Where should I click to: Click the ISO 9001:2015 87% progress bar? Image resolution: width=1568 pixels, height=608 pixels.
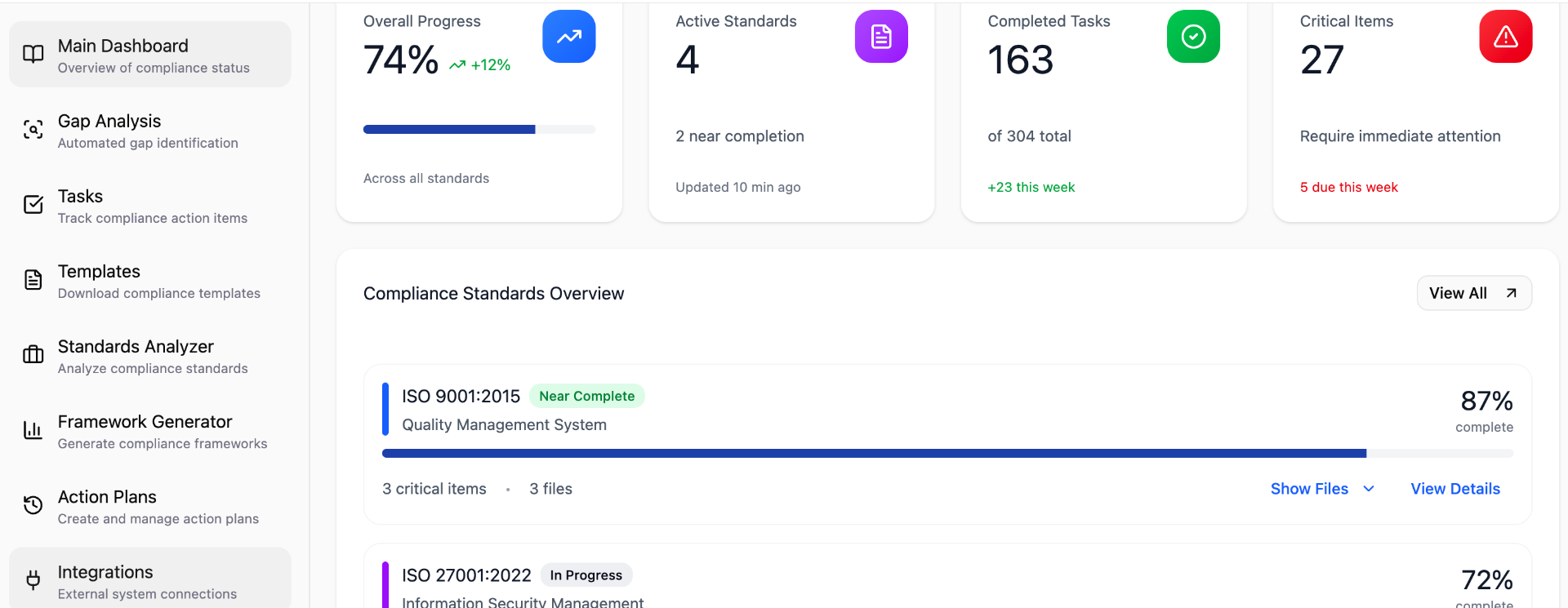(x=947, y=453)
